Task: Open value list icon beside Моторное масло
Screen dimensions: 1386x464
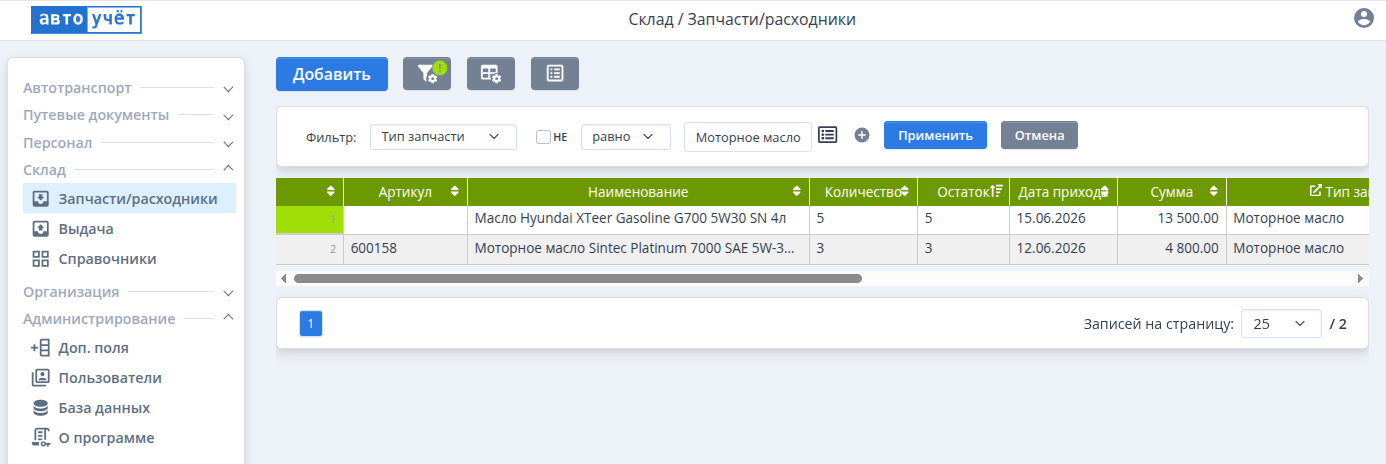Action: tap(827, 135)
